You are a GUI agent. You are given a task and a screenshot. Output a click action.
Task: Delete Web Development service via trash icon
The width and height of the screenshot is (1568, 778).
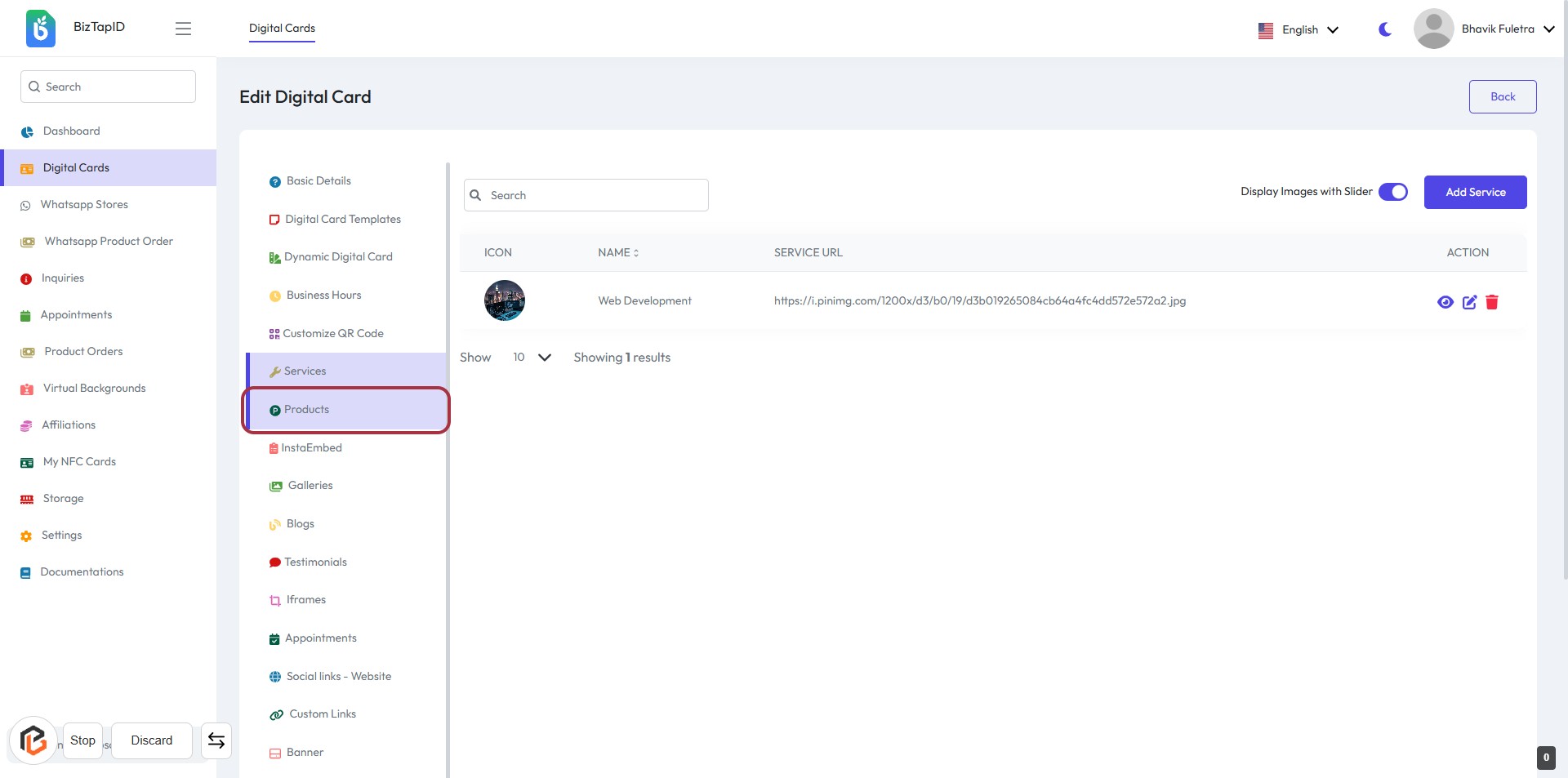(x=1492, y=302)
